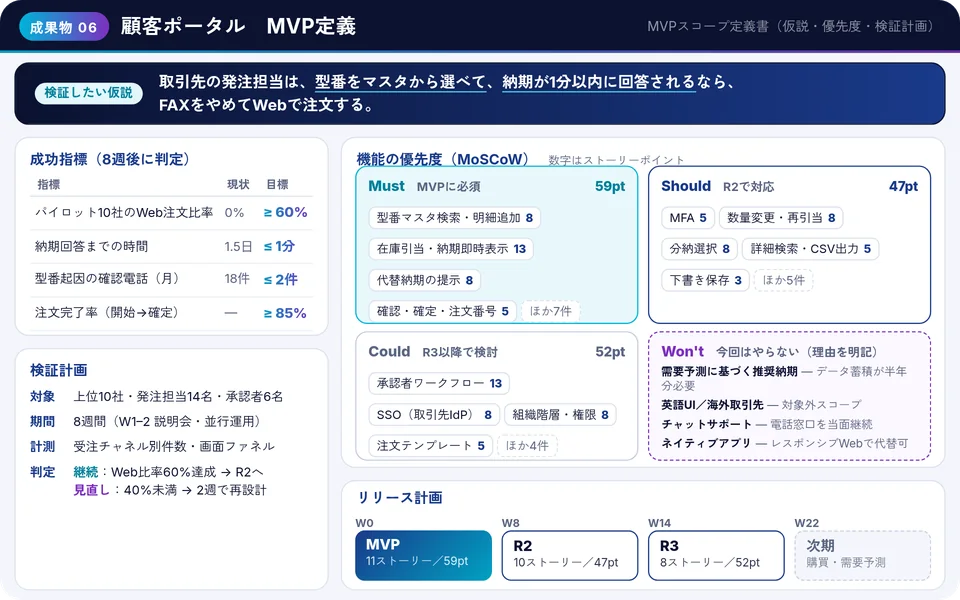Expand the ほか5件 chip in Should
Viewport: 960px width, 600px height.
pyautogui.click(x=784, y=280)
